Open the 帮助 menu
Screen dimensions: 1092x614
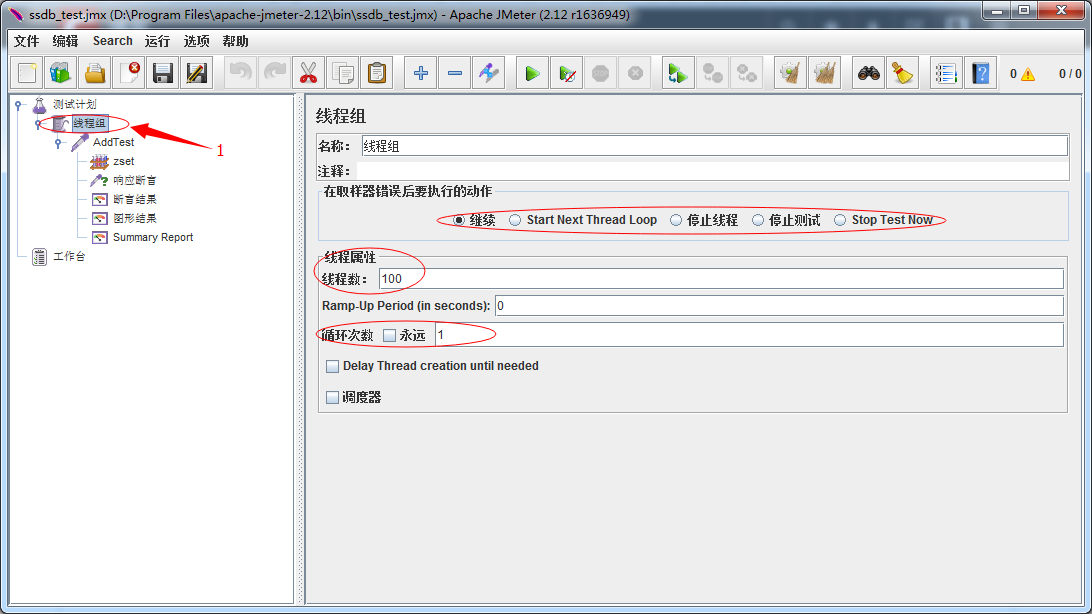(235, 41)
